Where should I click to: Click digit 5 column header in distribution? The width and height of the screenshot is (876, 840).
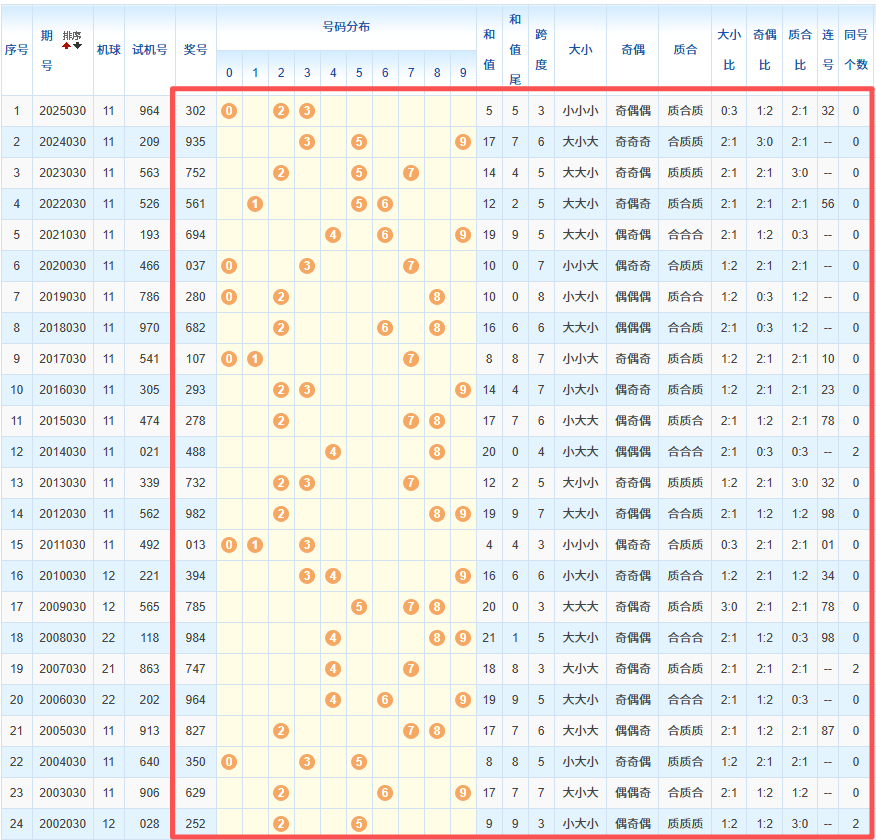pyautogui.click(x=359, y=72)
